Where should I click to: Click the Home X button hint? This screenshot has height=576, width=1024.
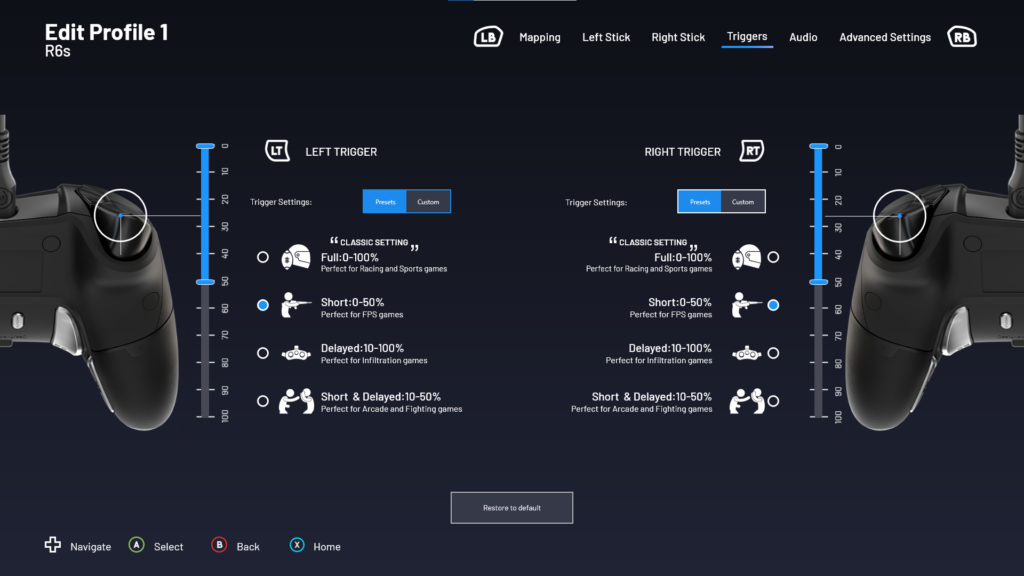pos(297,546)
